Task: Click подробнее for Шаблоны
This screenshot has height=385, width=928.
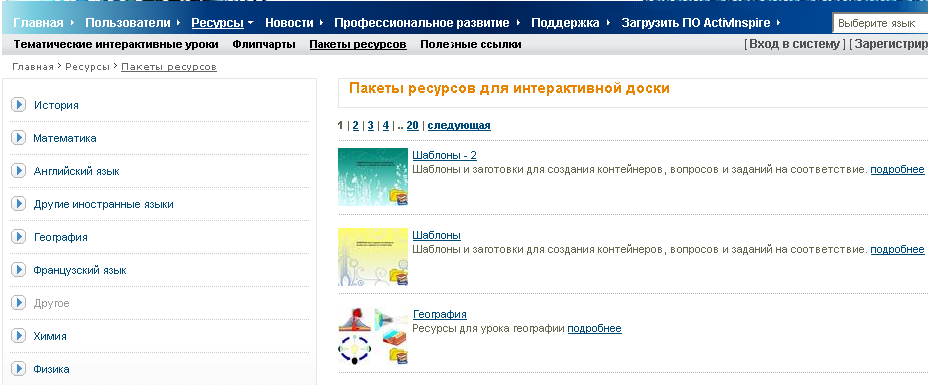Action: 897,250
